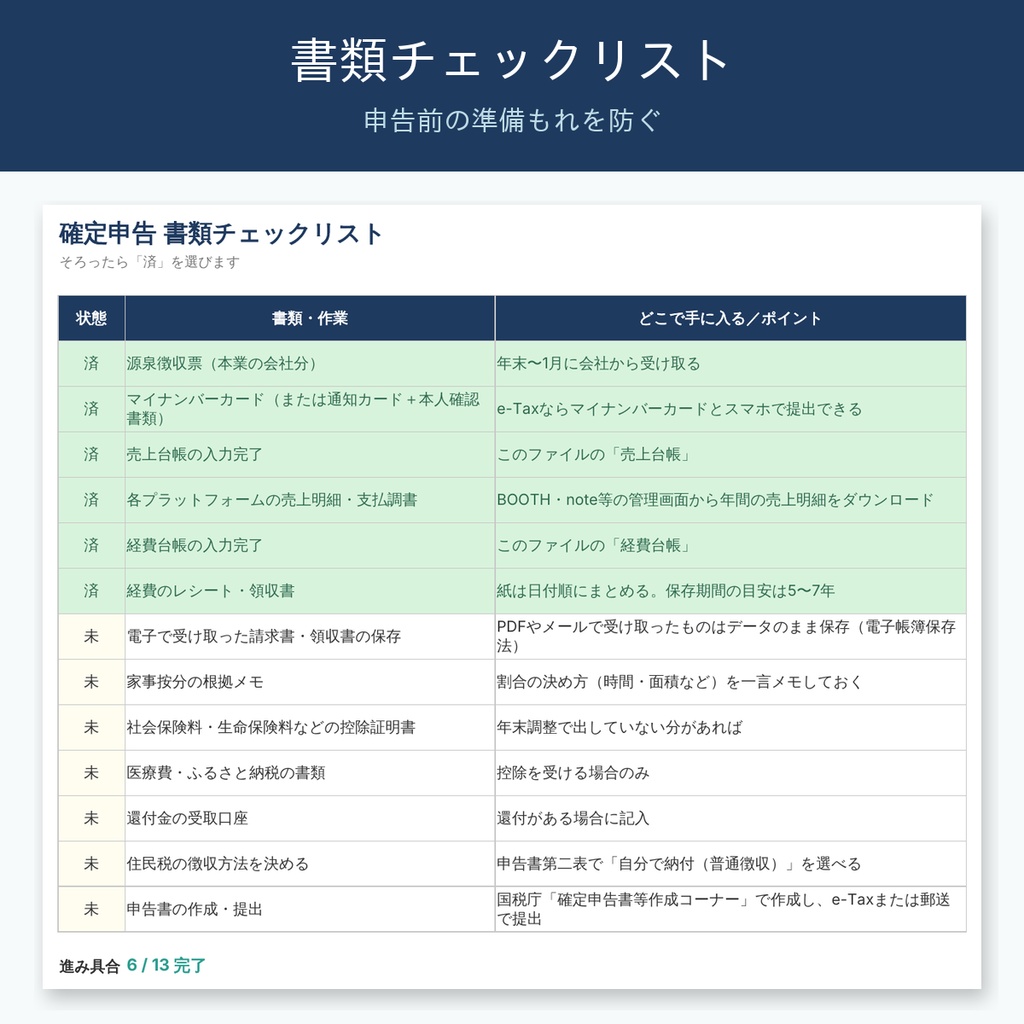
Task: Open 未 status for 家事按分の根拠メモ
Action: tap(91, 682)
